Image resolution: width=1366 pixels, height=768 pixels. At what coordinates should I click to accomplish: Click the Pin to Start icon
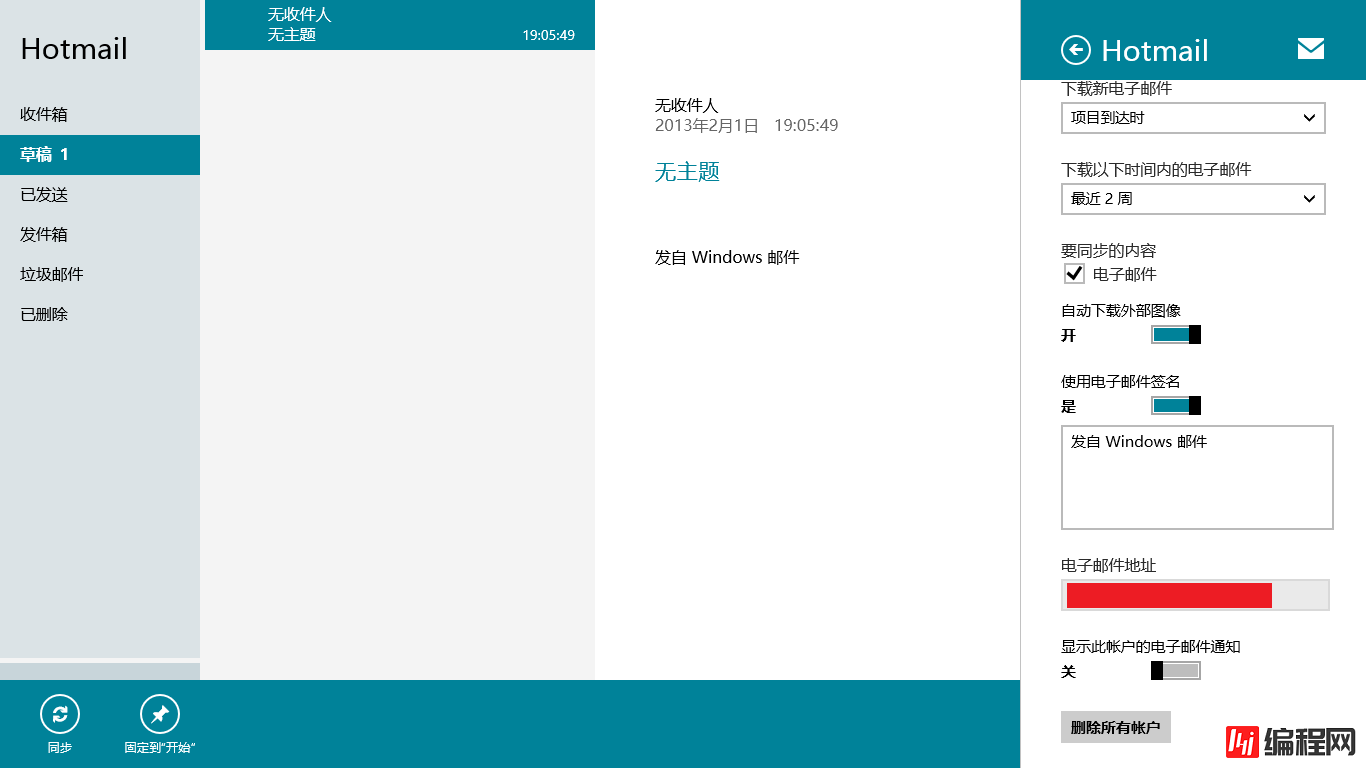160,714
